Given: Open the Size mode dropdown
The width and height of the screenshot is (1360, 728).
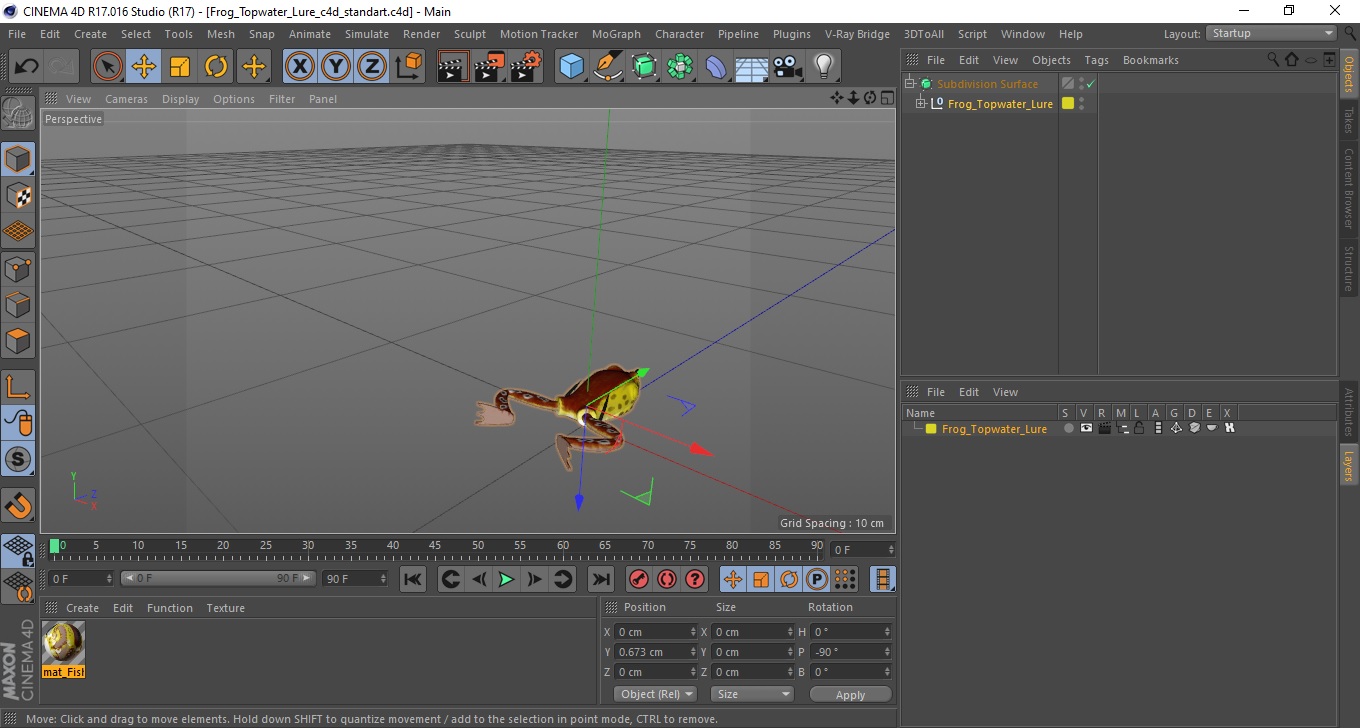Looking at the screenshot, I should point(752,694).
